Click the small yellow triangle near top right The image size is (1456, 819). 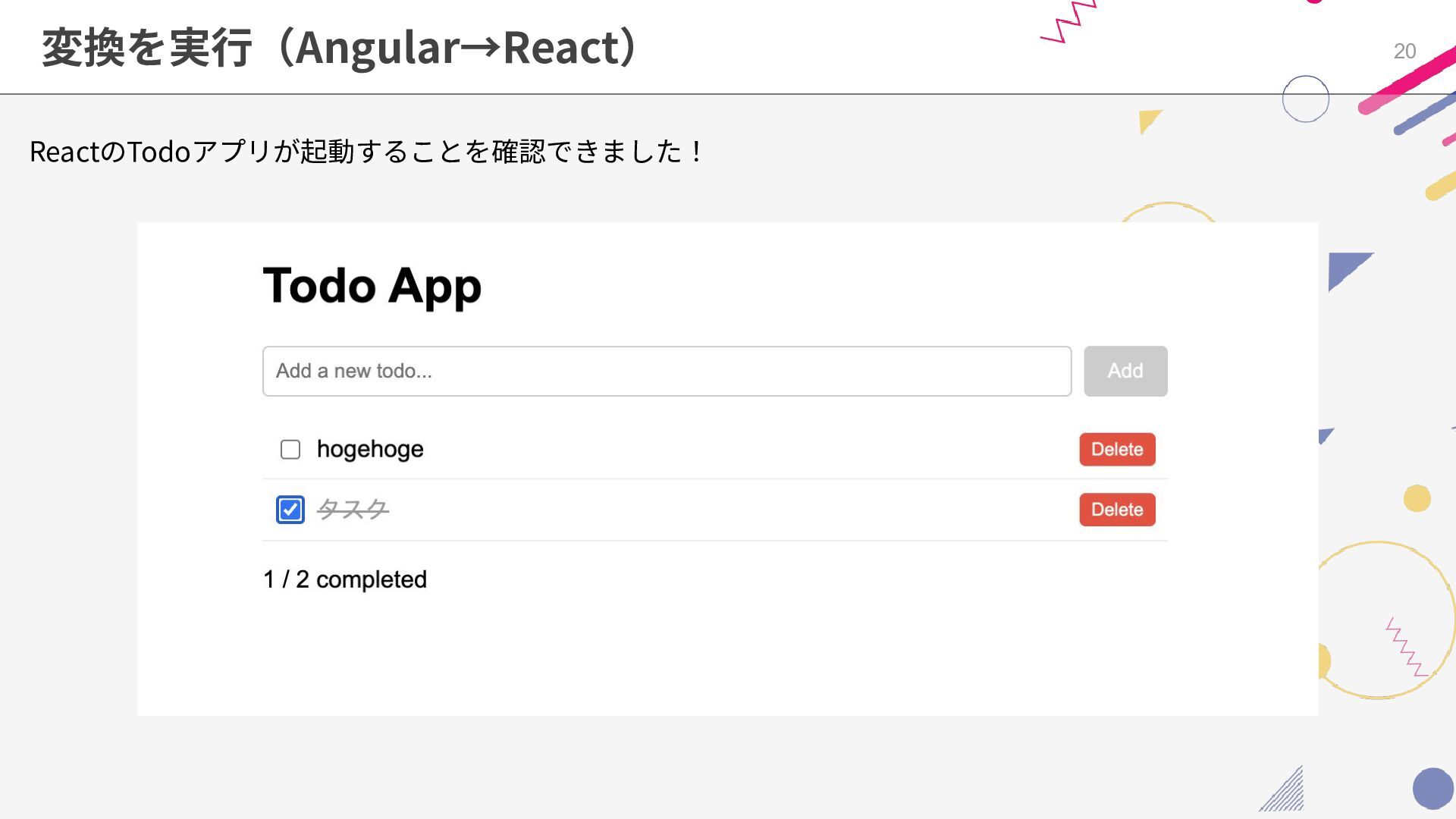[x=1147, y=120]
